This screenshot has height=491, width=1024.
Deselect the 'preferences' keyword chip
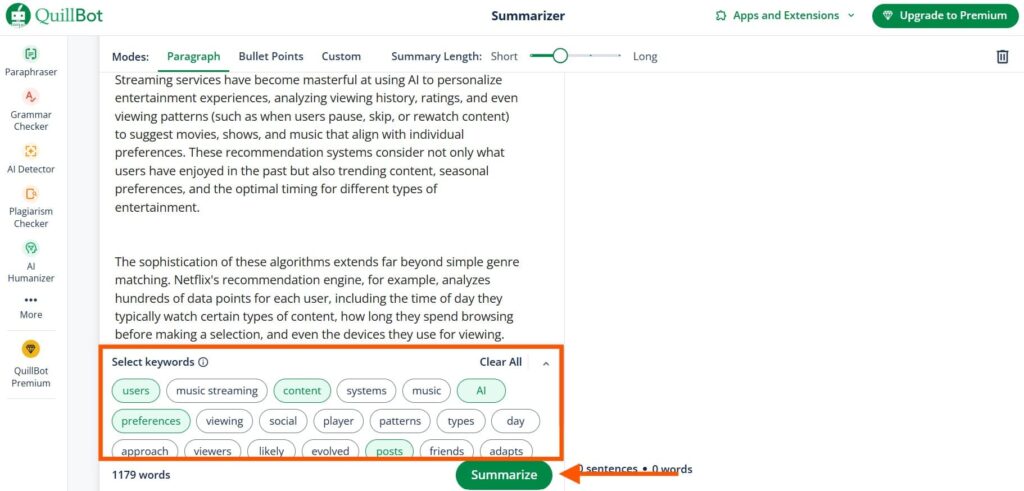point(151,421)
